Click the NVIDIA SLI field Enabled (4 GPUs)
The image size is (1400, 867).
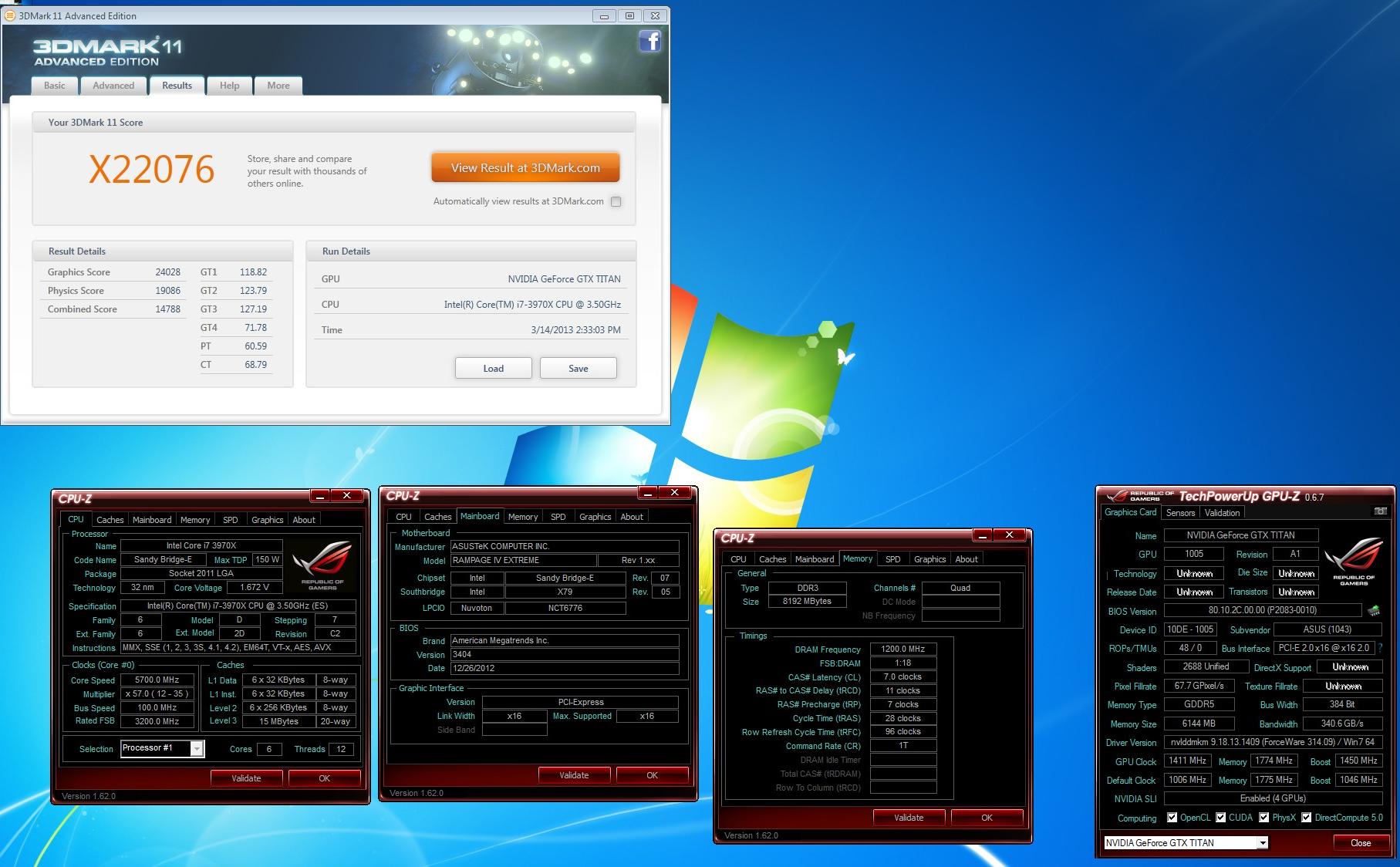pos(1272,798)
